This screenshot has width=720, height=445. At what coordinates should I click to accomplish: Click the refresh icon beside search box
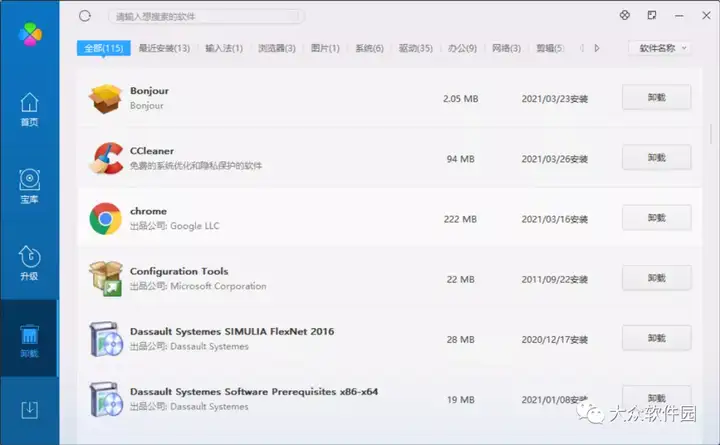85,16
